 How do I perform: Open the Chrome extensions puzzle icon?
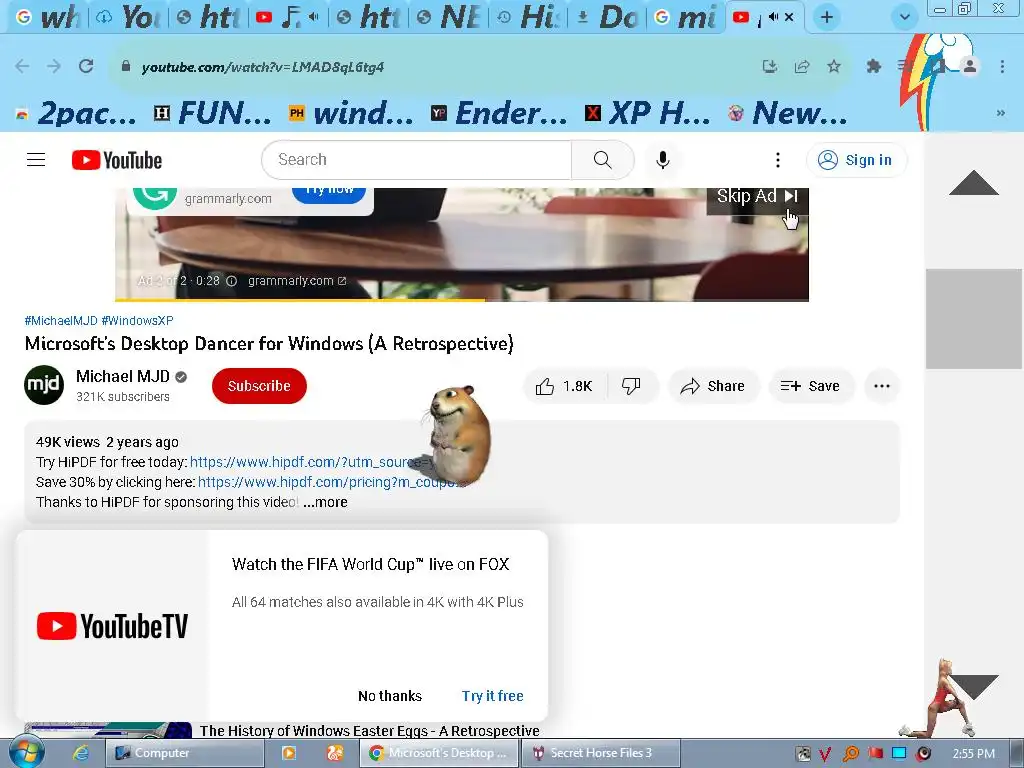click(x=873, y=66)
